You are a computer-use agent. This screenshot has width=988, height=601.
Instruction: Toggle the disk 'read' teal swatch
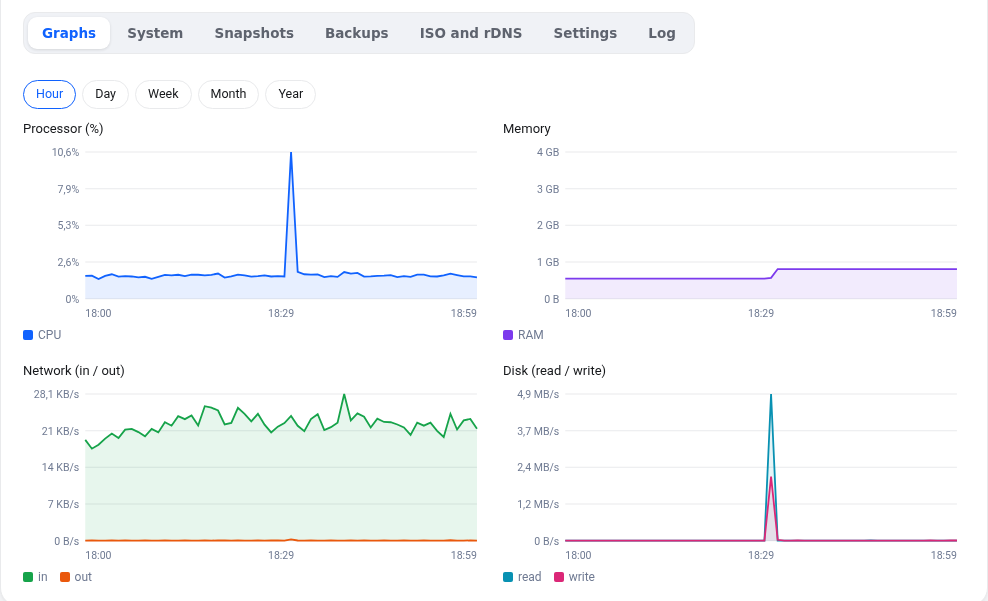coord(508,577)
